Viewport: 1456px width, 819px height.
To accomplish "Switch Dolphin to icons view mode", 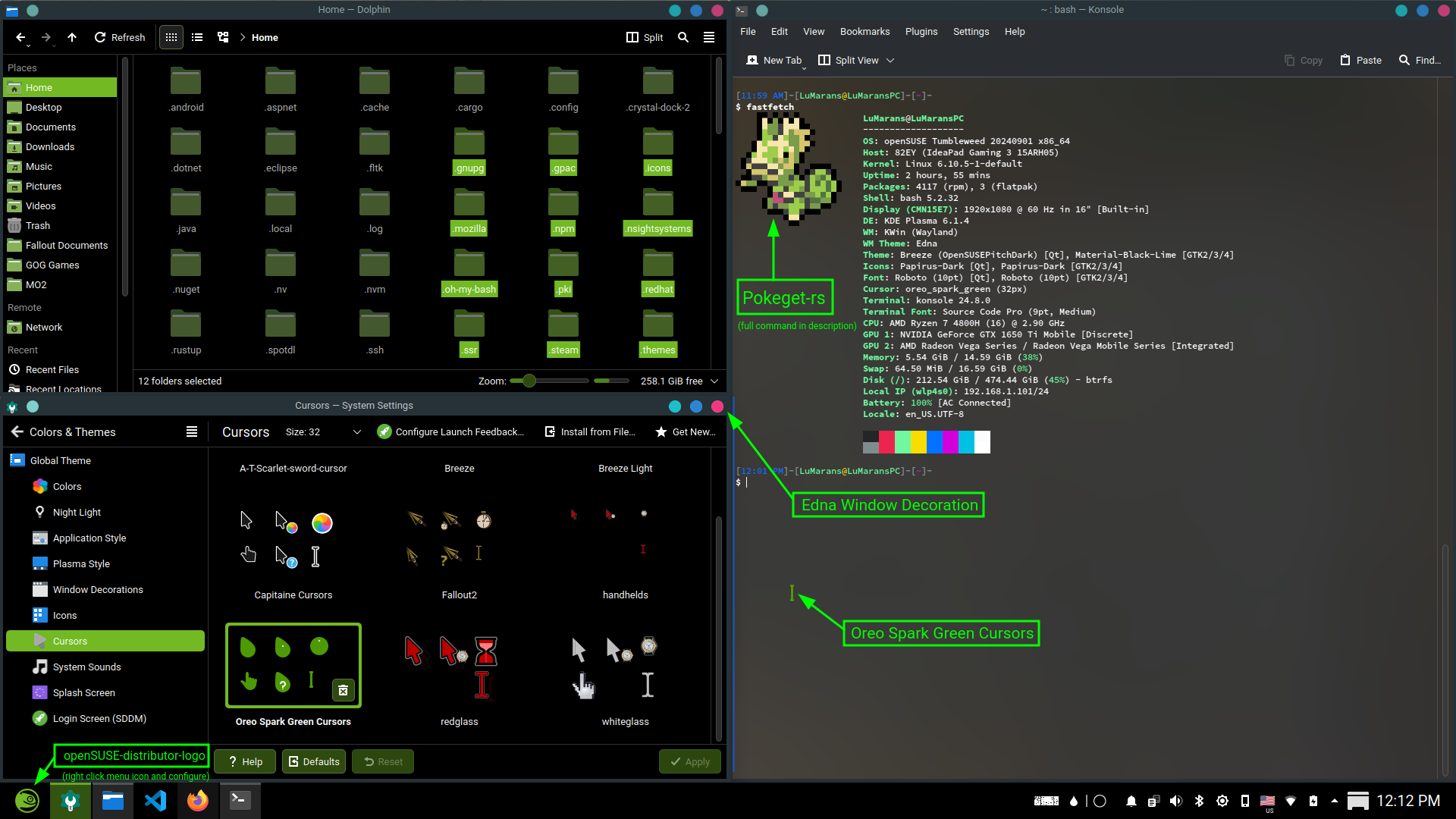I will coord(171,37).
